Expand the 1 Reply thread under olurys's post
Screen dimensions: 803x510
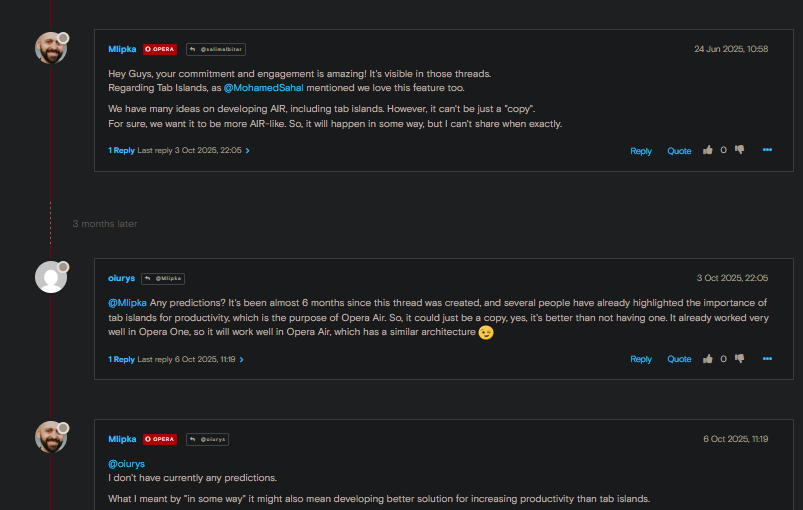pos(121,359)
